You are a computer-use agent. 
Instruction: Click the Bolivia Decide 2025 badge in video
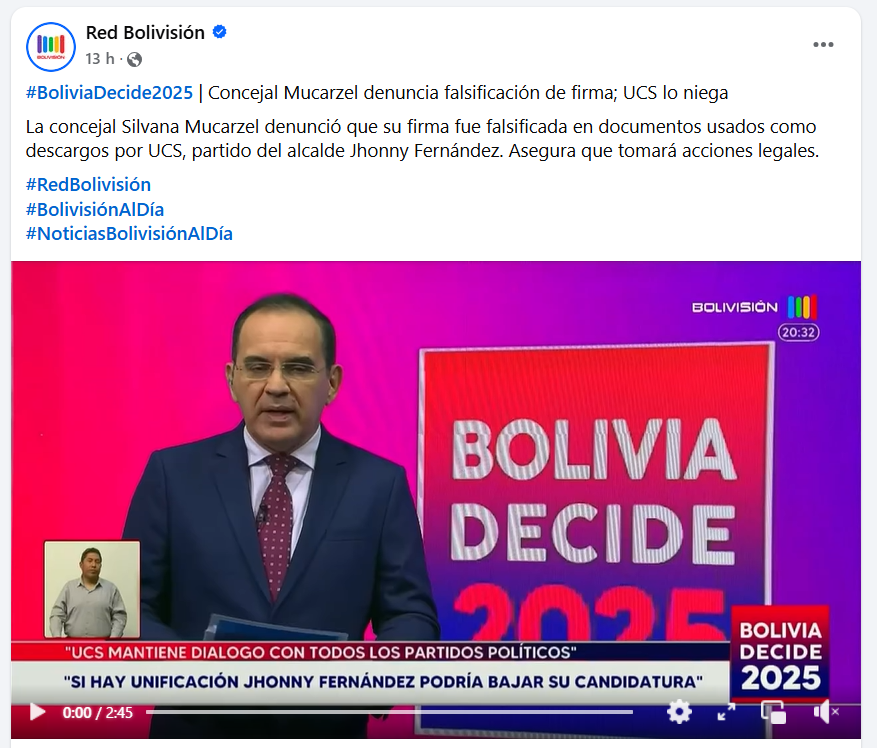[780, 654]
